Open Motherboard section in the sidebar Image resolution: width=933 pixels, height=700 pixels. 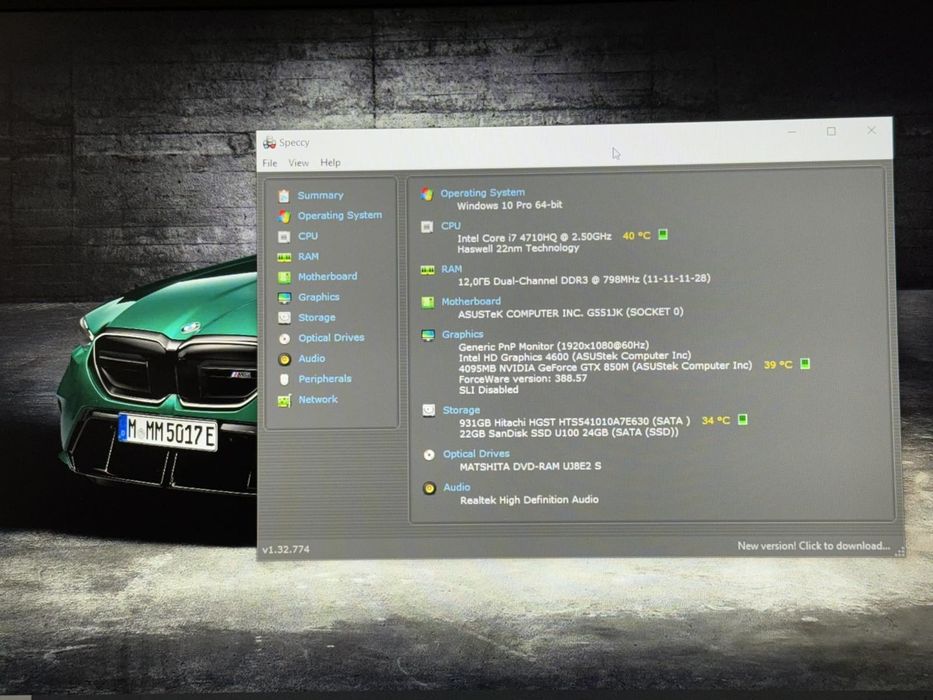coord(327,276)
